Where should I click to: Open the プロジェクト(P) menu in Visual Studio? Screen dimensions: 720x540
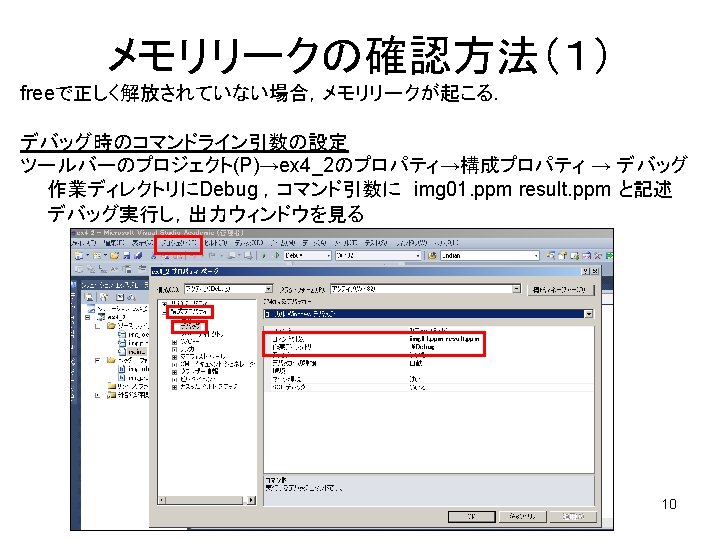pos(178,243)
